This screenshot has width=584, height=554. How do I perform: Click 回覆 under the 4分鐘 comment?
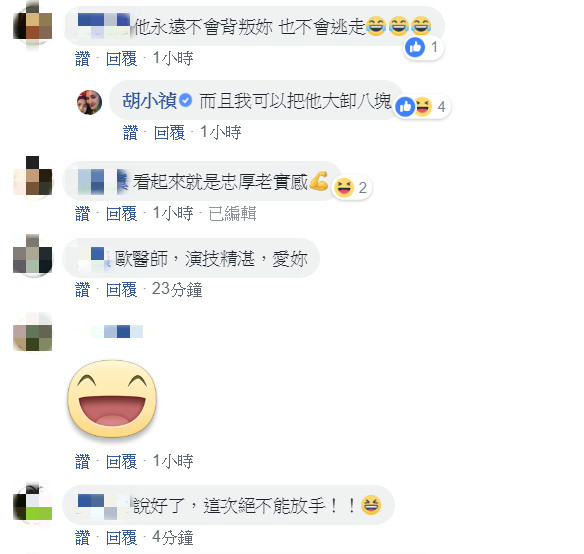(x=121, y=538)
